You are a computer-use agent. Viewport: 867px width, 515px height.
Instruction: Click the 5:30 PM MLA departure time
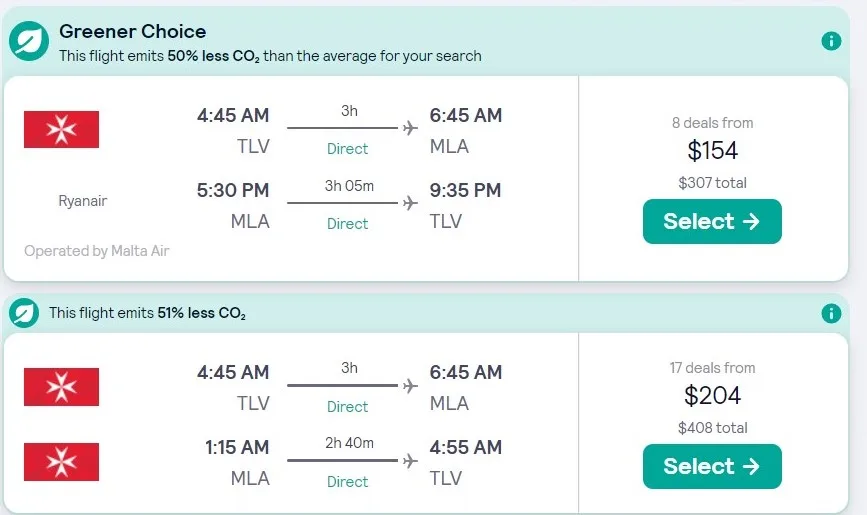pyautogui.click(x=233, y=190)
